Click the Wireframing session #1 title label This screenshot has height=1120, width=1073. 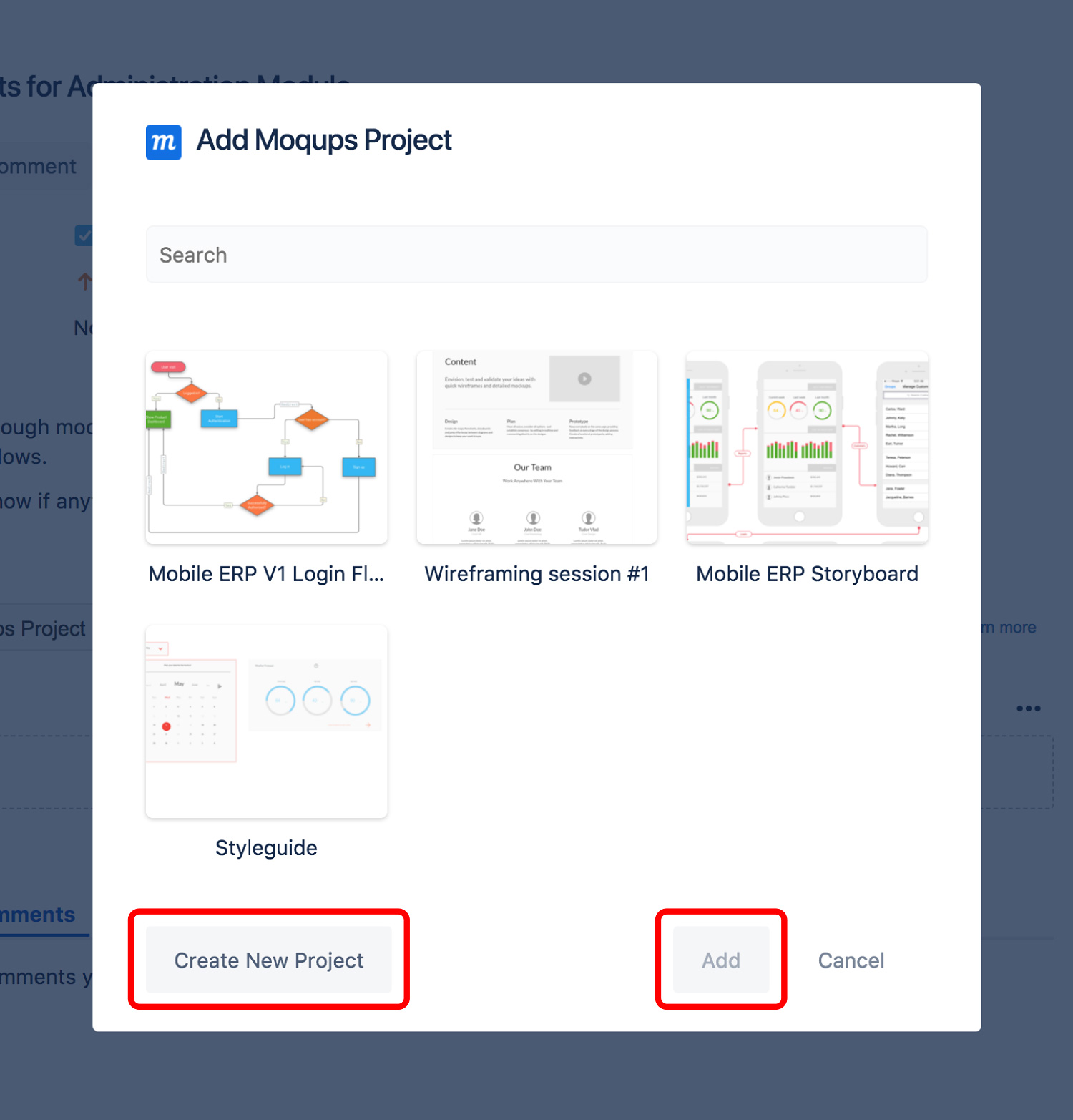(x=536, y=573)
